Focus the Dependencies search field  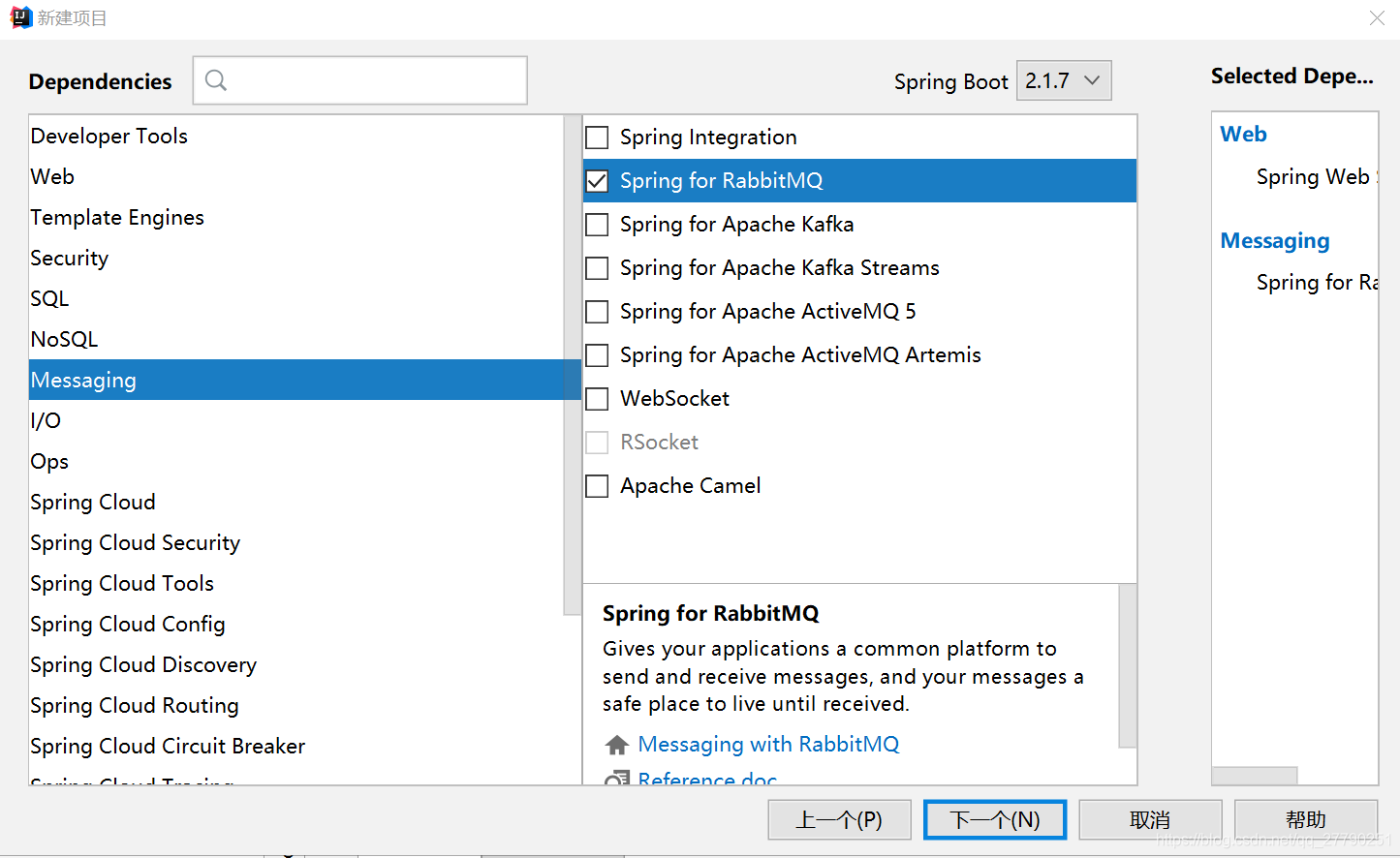(360, 80)
